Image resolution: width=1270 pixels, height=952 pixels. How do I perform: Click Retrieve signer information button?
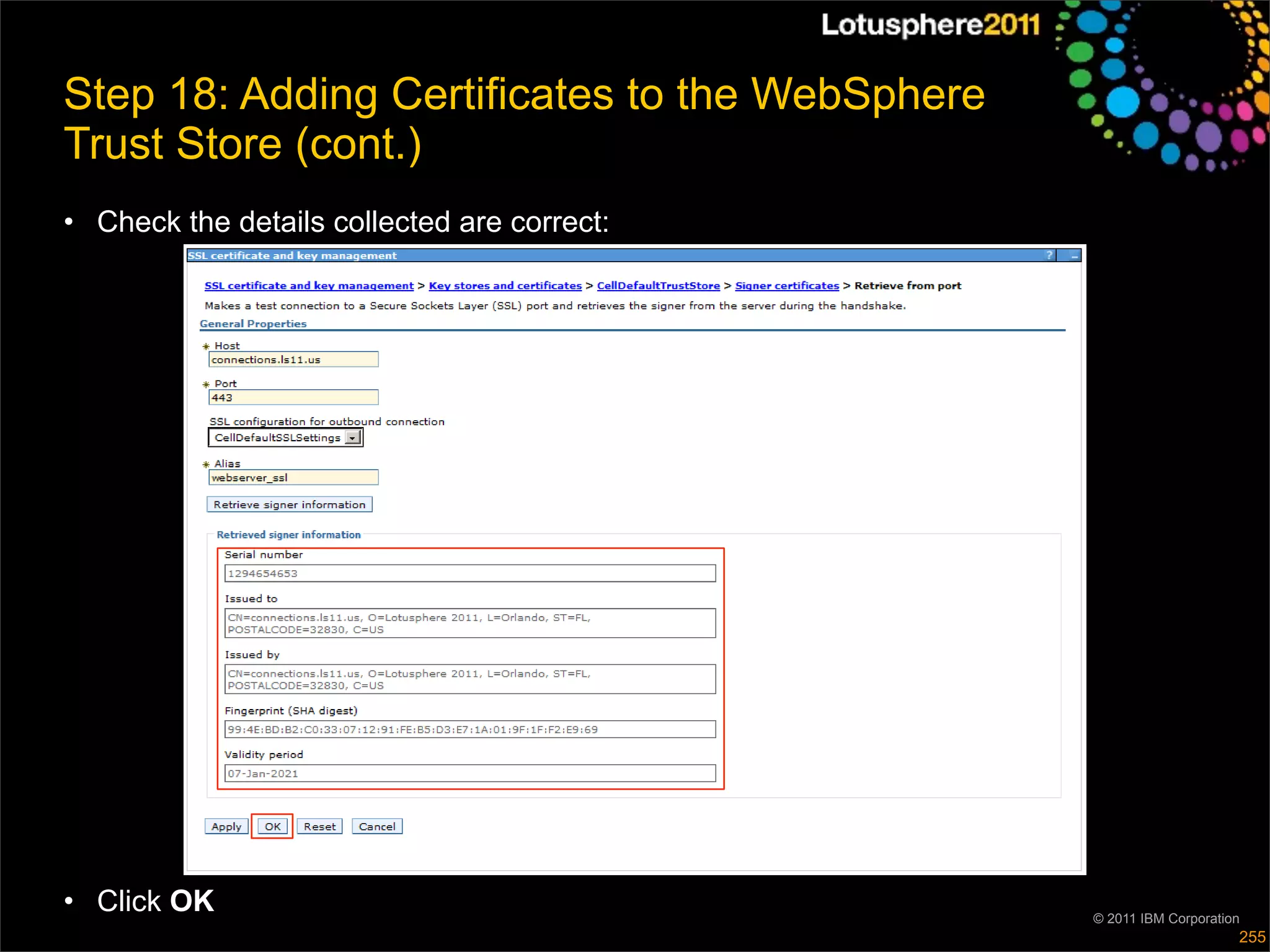pyautogui.click(x=290, y=505)
